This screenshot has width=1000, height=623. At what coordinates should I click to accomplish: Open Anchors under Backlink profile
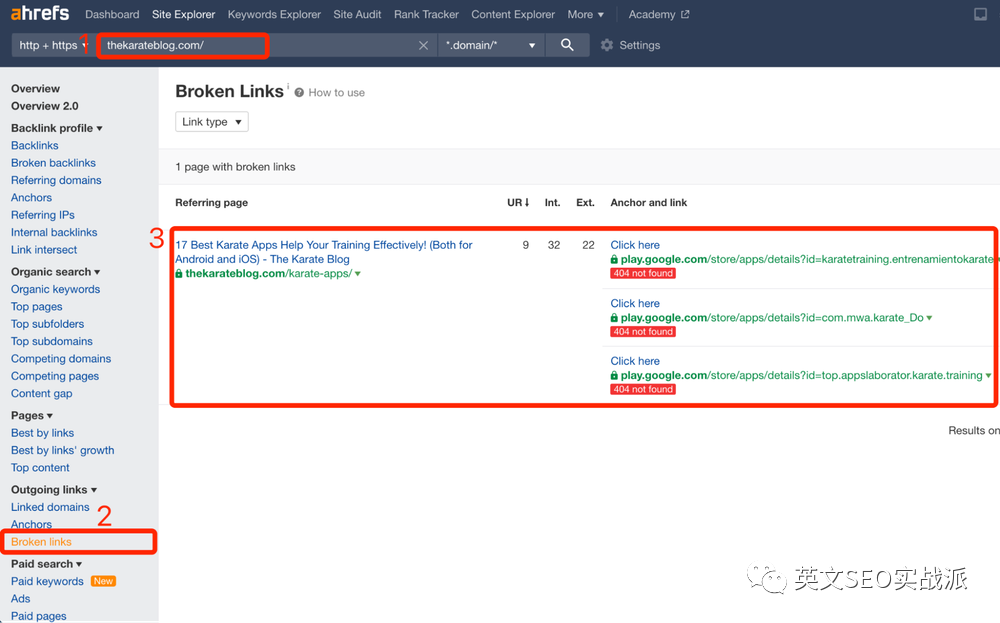(31, 198)
